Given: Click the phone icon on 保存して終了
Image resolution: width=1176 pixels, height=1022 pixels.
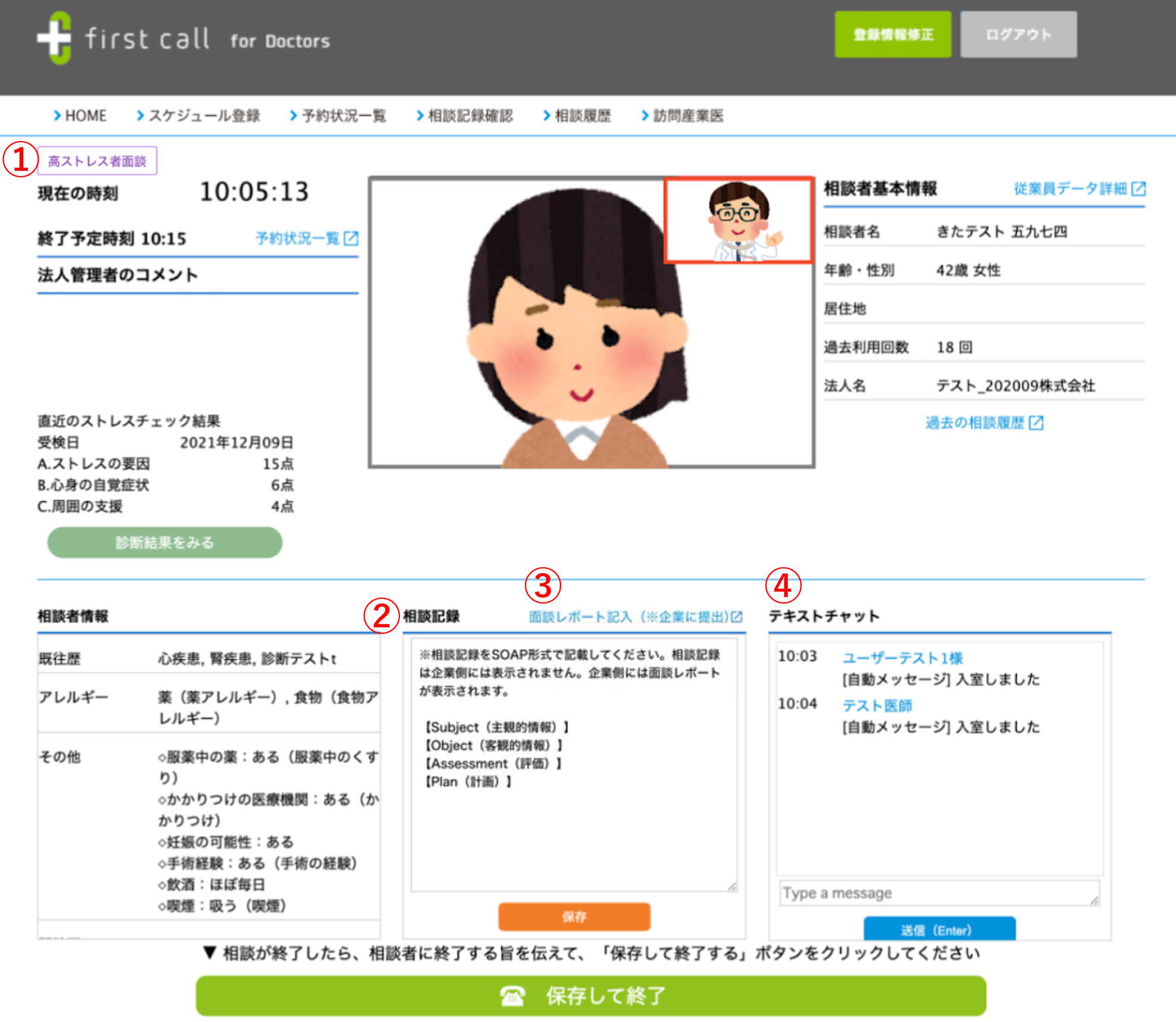Looking at the screenshot, I should pos(512,995).
